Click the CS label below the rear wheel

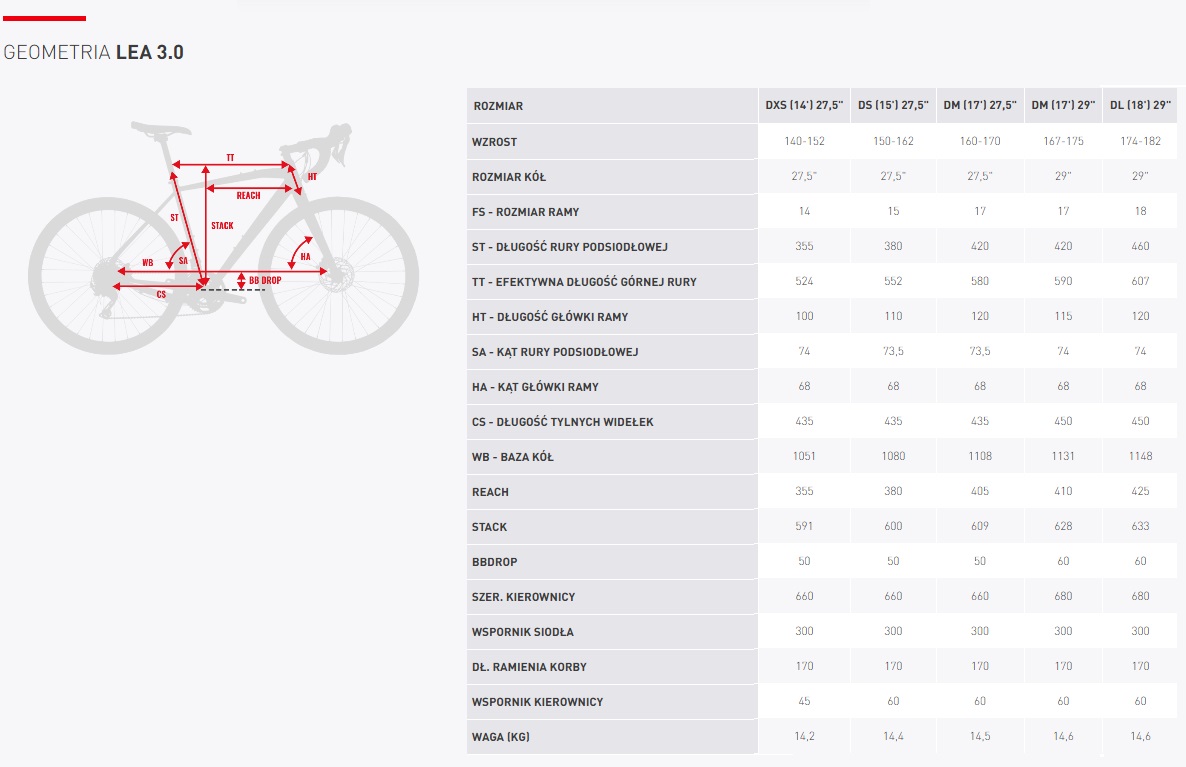(160, 294)
